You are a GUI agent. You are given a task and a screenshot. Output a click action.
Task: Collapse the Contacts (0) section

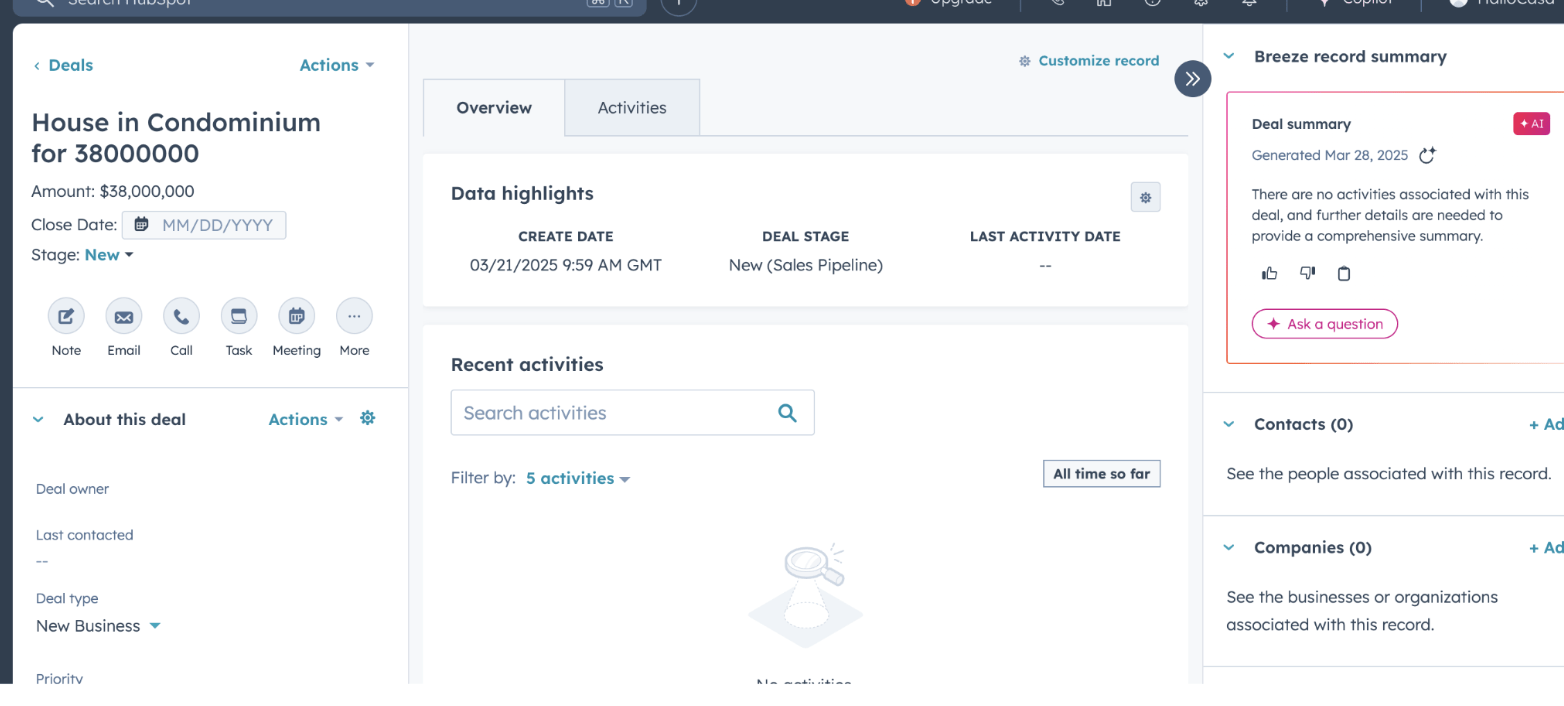(1229, 425)
